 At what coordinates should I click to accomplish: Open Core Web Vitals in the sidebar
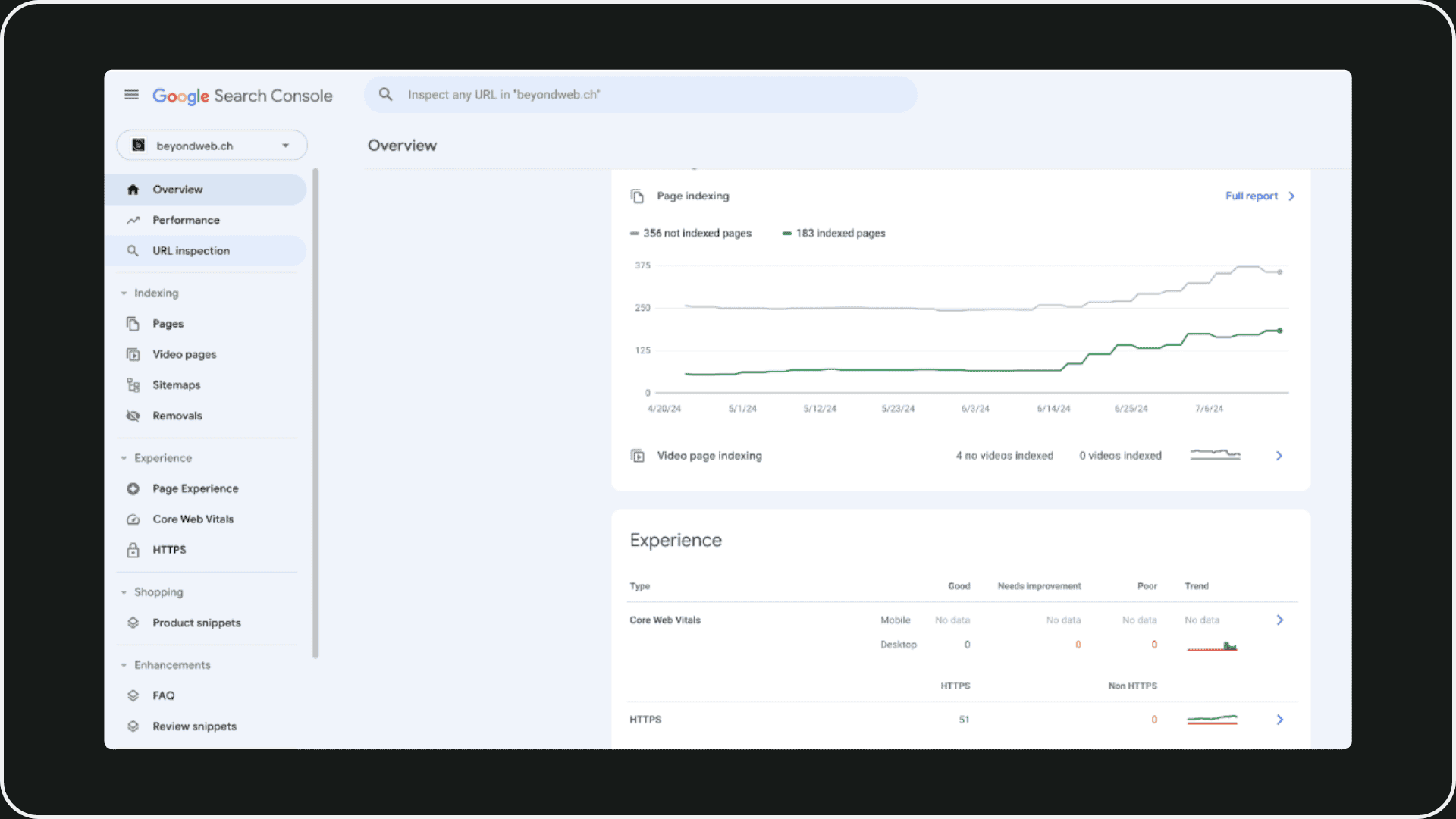[206, 519]
